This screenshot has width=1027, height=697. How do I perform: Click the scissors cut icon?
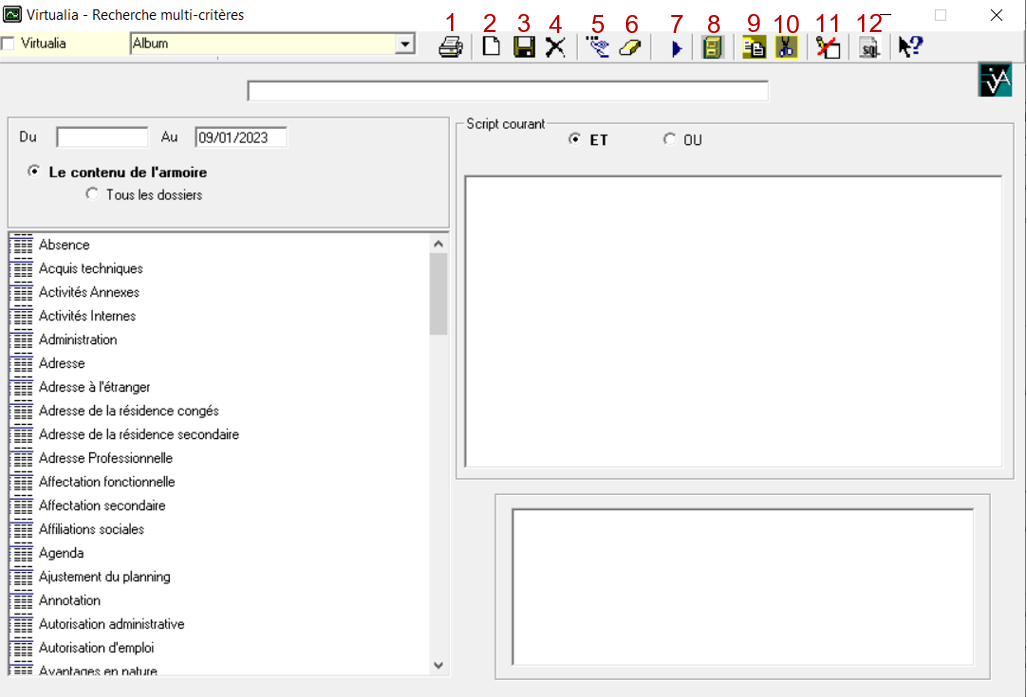[786, 48]
